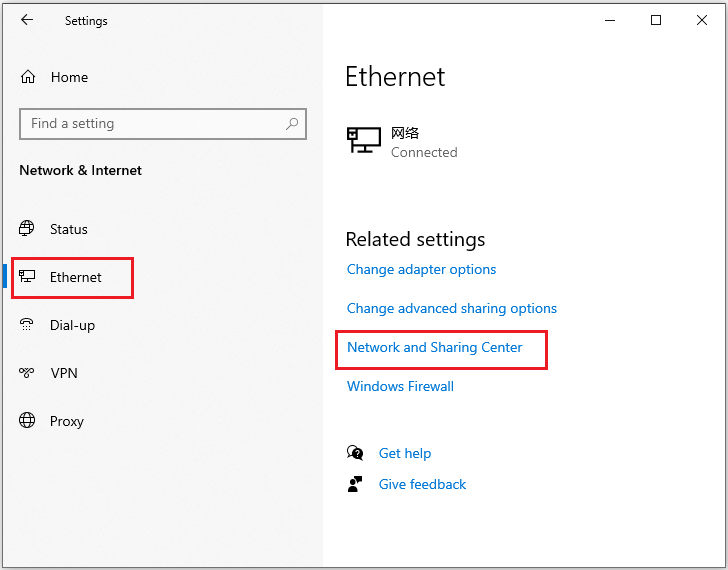Click the Dial-up phone icon
Screen dimensions: 728x570
click(28, 325)
